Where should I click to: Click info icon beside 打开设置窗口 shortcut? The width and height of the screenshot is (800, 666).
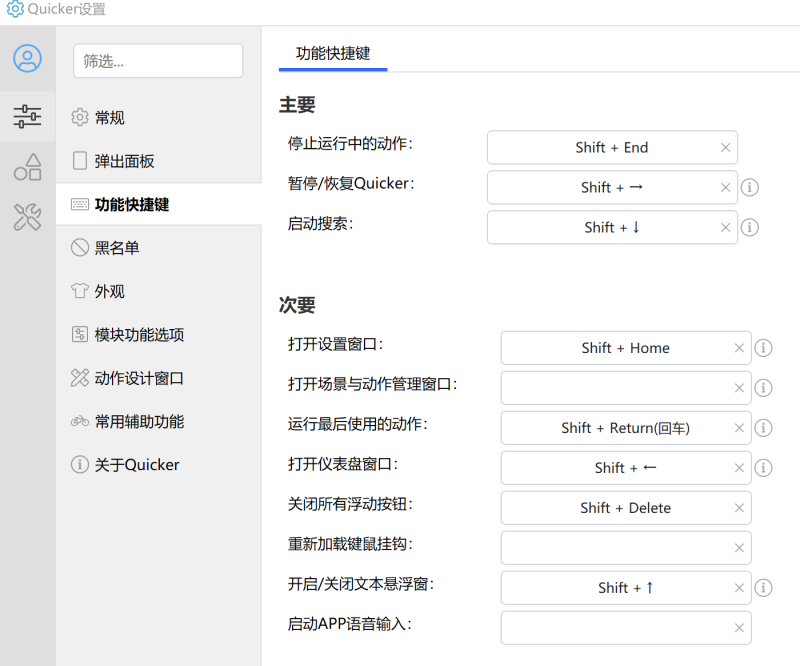point(763,348)
